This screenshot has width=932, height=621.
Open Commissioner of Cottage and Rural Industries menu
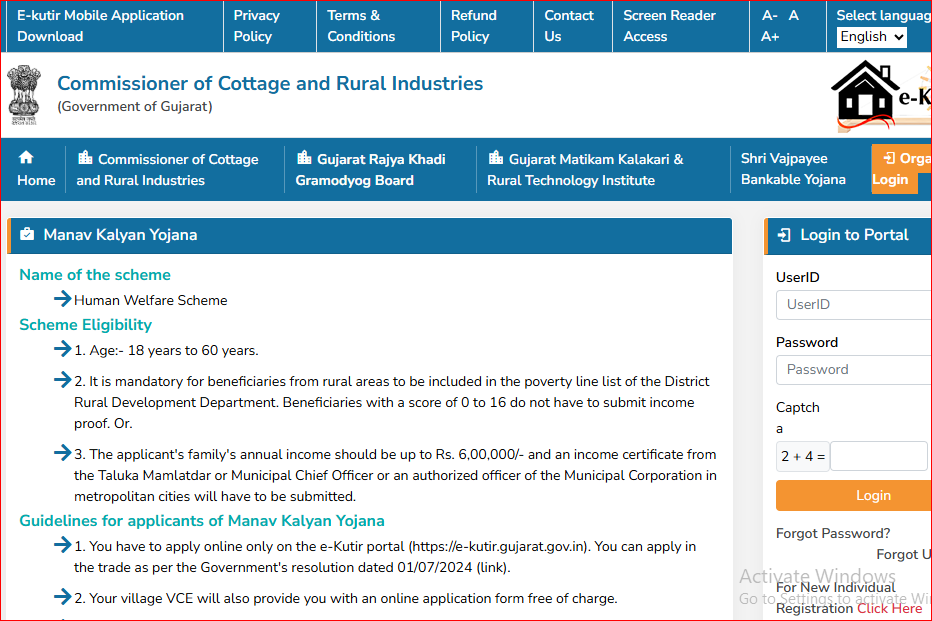point(167,169)
